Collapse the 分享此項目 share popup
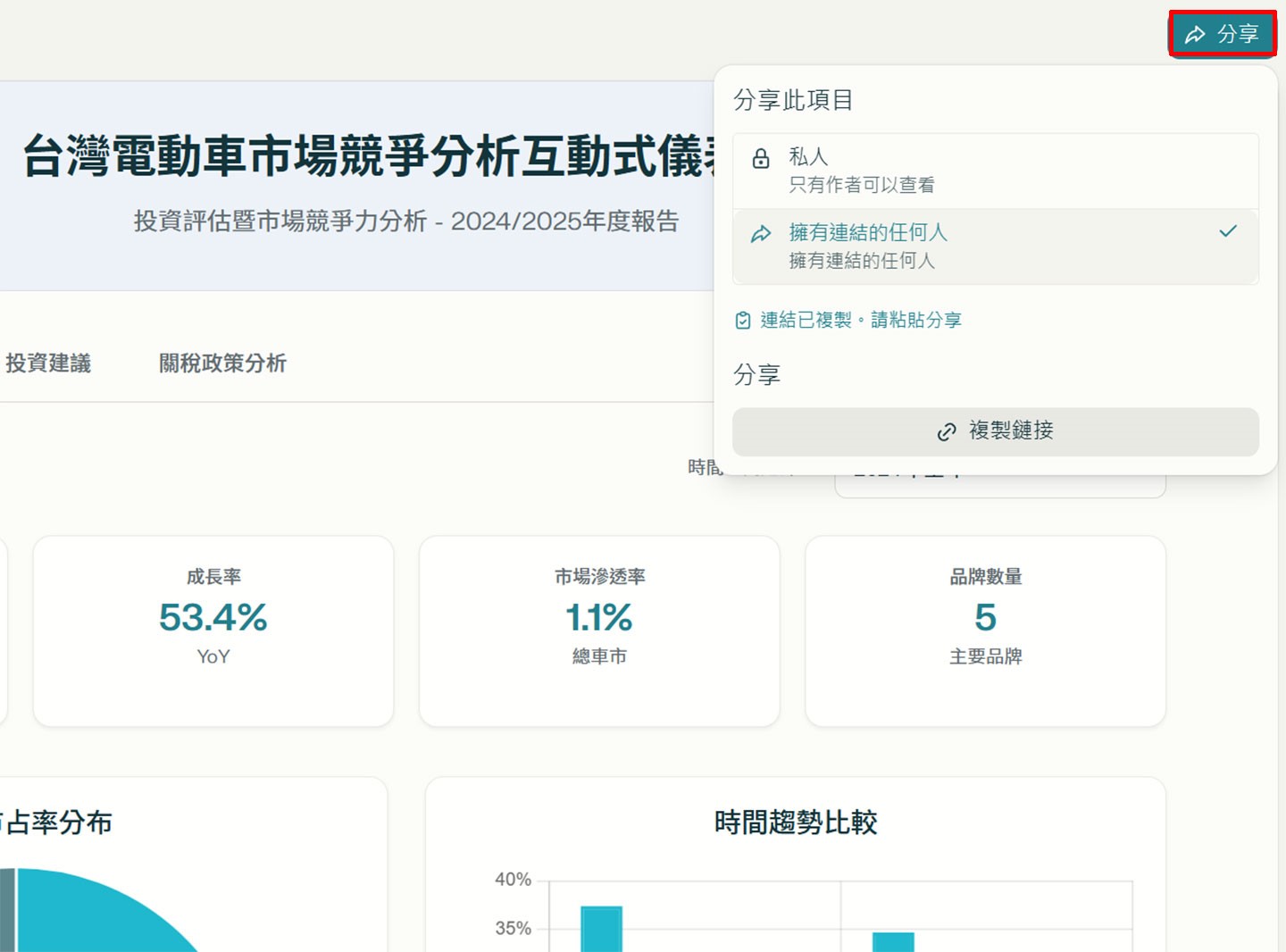The width and height of the screenshot is (1286, 952). tap(1222, 35)
